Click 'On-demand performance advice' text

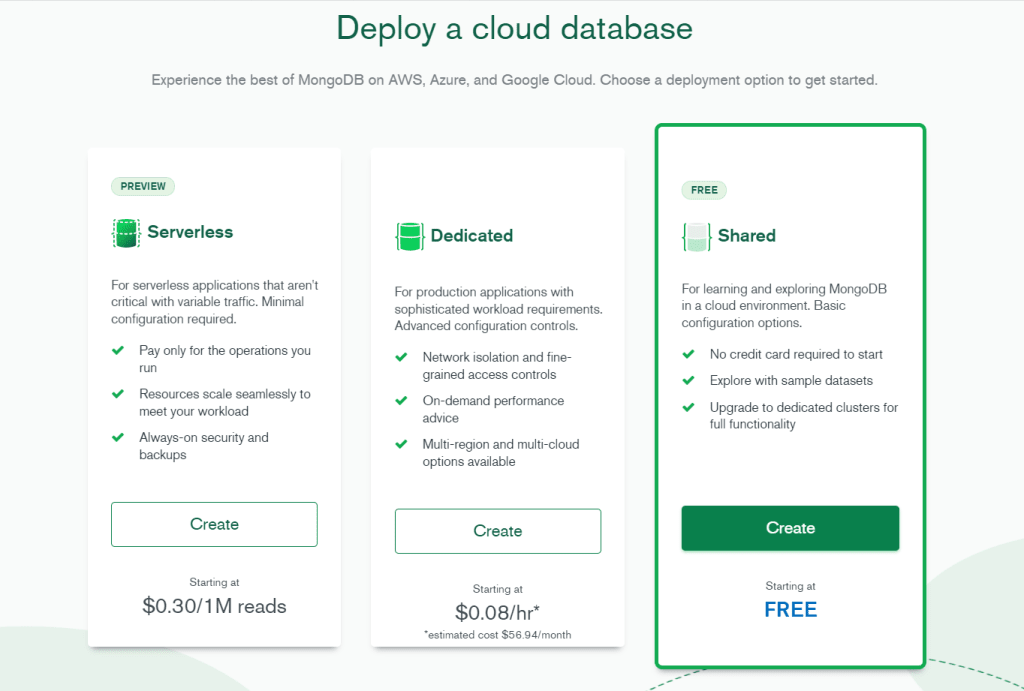[x=493, y=409]
